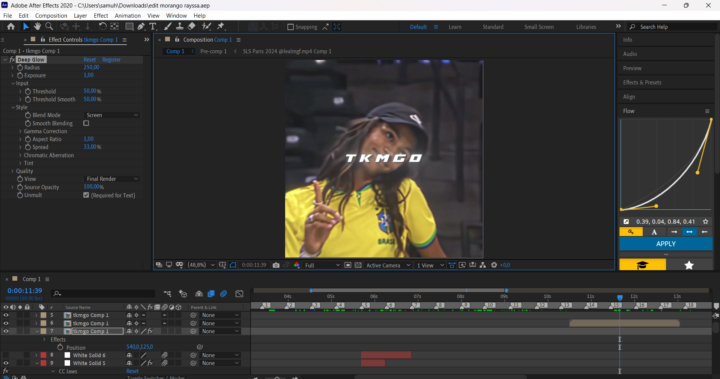Switch to the Pre-comp 1 tab
Viewport: 720px width, 379px height.
coord(213,51)
